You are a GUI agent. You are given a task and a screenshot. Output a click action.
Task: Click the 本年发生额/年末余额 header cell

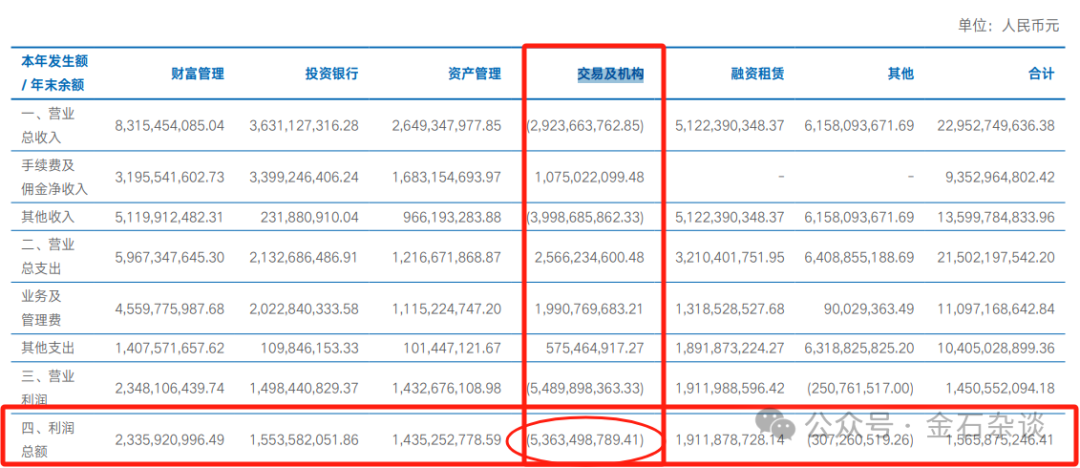pos(54,74)
